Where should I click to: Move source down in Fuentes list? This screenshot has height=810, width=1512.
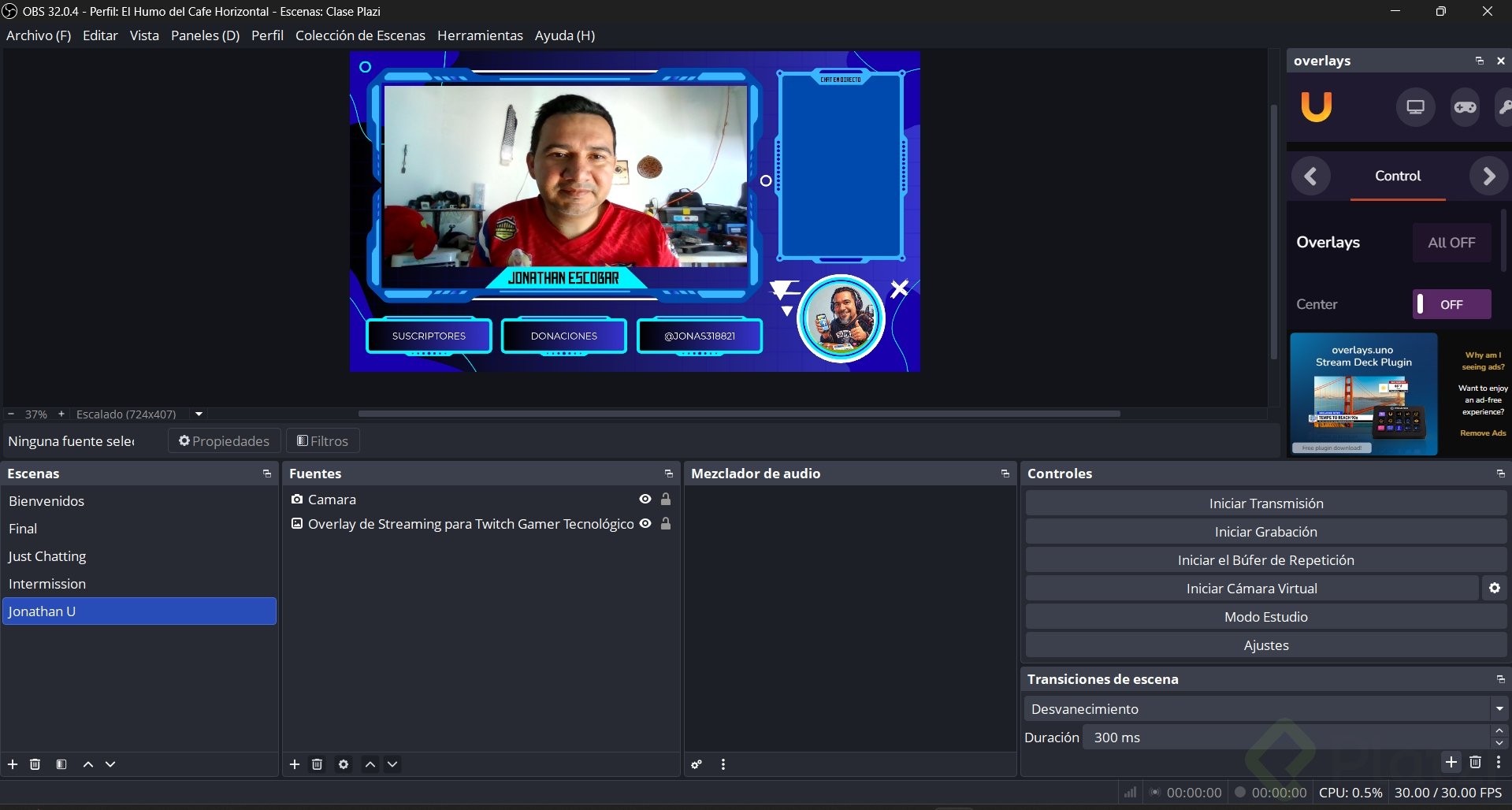point(392,764)
